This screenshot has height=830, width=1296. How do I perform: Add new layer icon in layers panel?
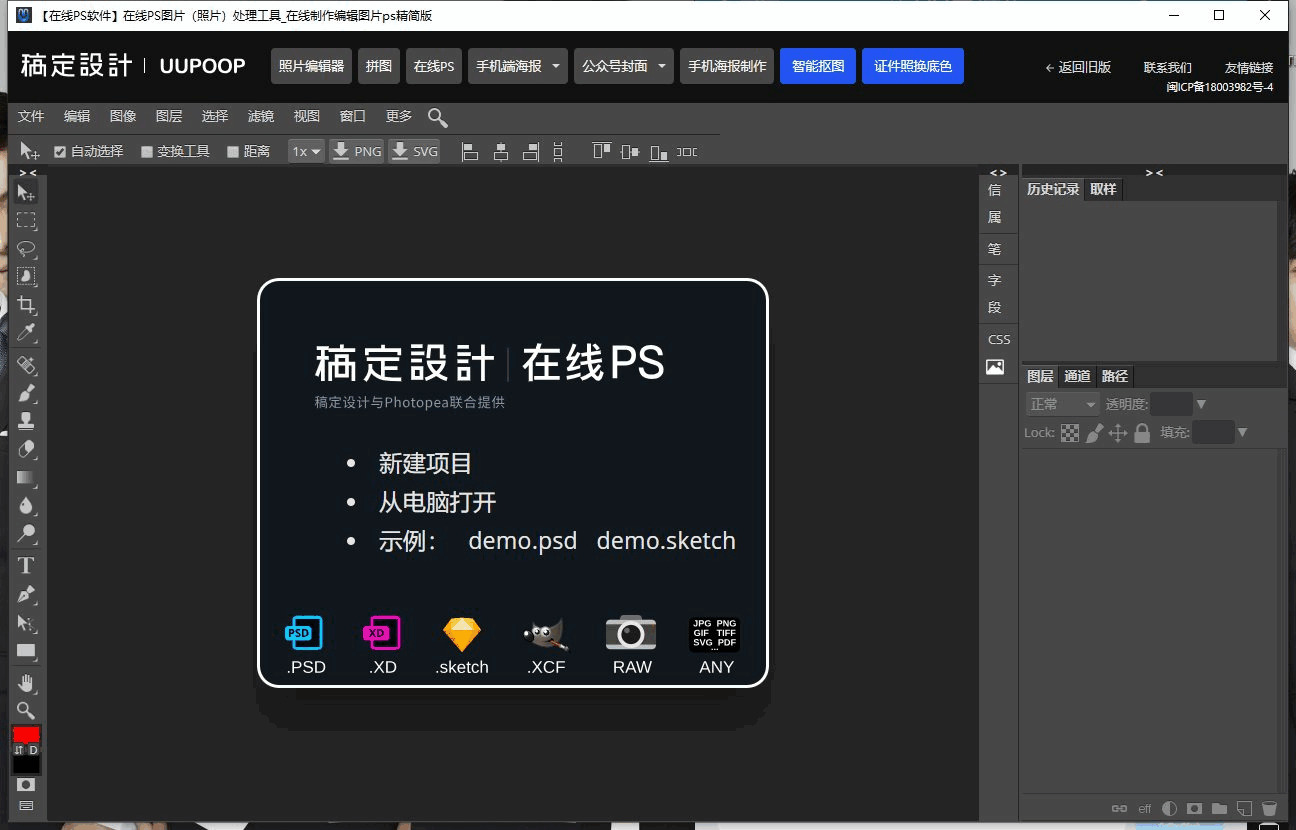click(x=1244, y=808)
